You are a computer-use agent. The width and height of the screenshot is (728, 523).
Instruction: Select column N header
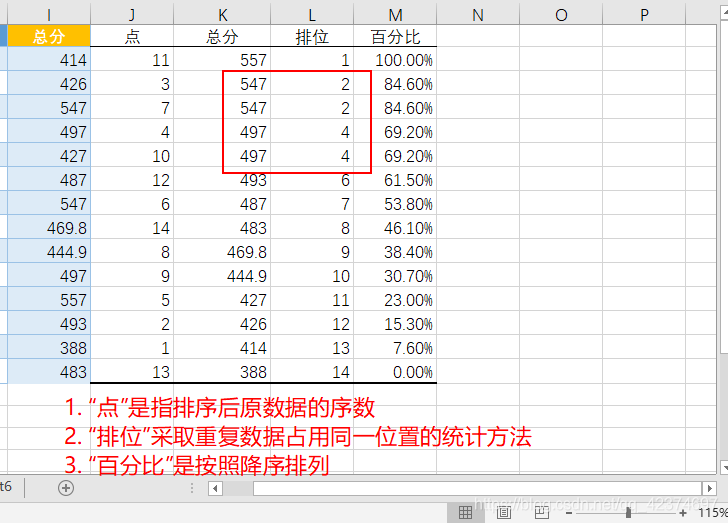pyautogui.click(x=478, y=15)
